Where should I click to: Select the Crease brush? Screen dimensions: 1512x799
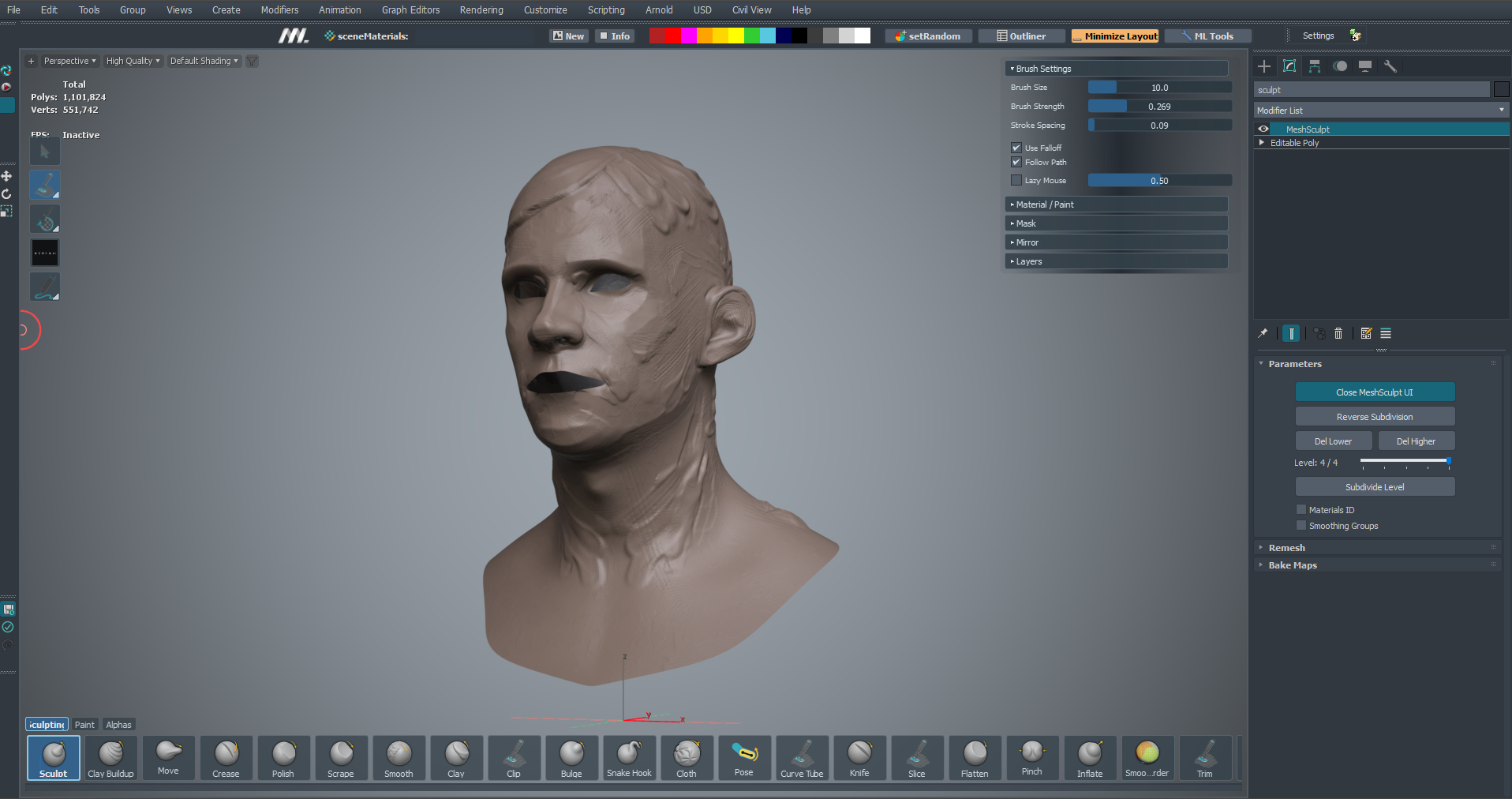click(226, 758)
